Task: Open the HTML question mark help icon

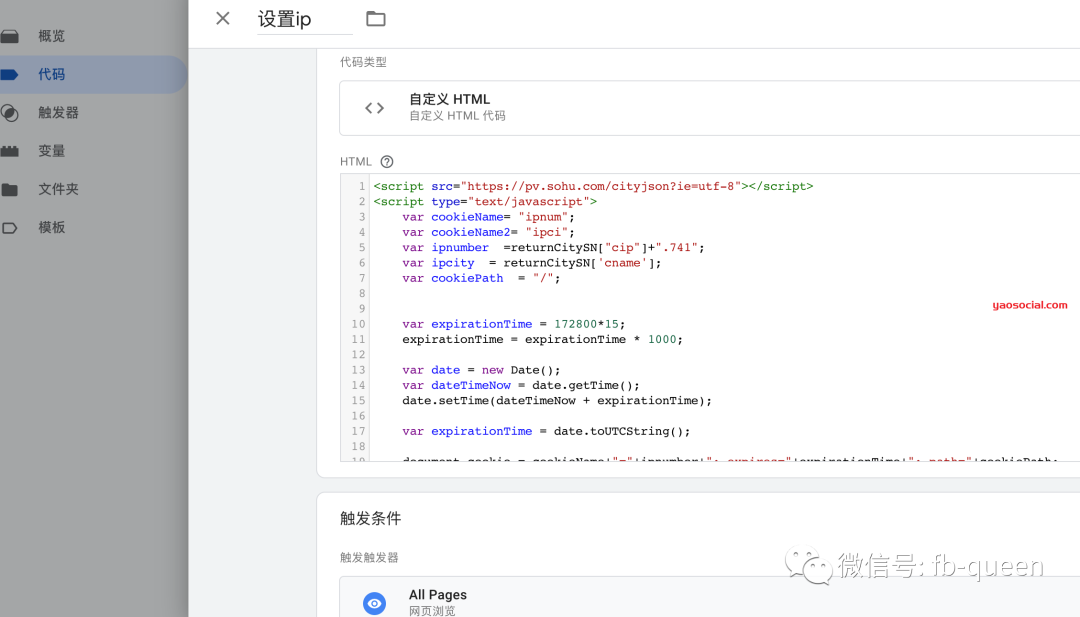Action: 386,161
